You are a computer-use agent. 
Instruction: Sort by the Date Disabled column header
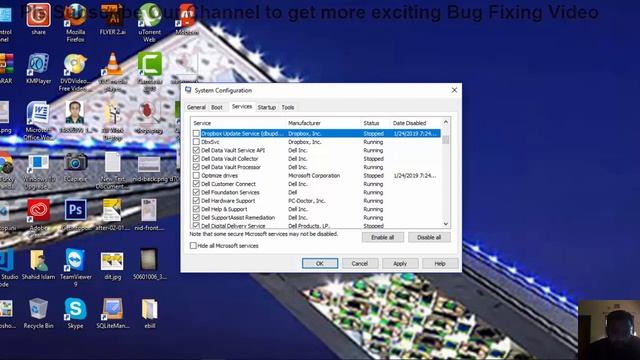pyautogui.click(x=416, y=123)
